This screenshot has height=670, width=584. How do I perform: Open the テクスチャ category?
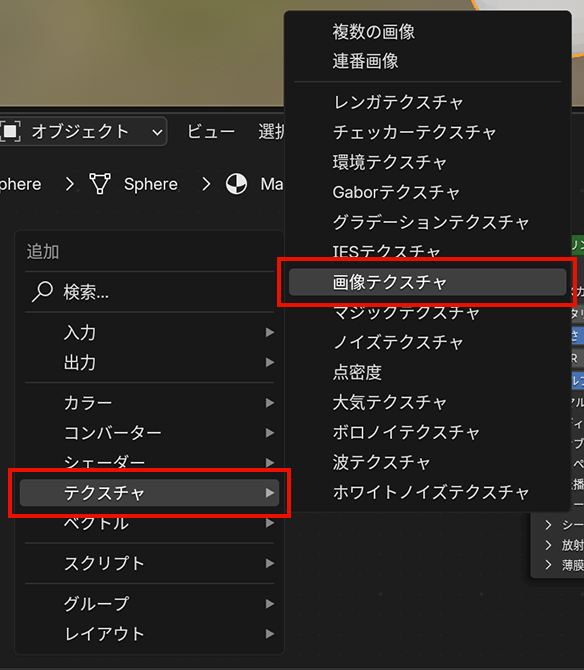pos(150,493)
